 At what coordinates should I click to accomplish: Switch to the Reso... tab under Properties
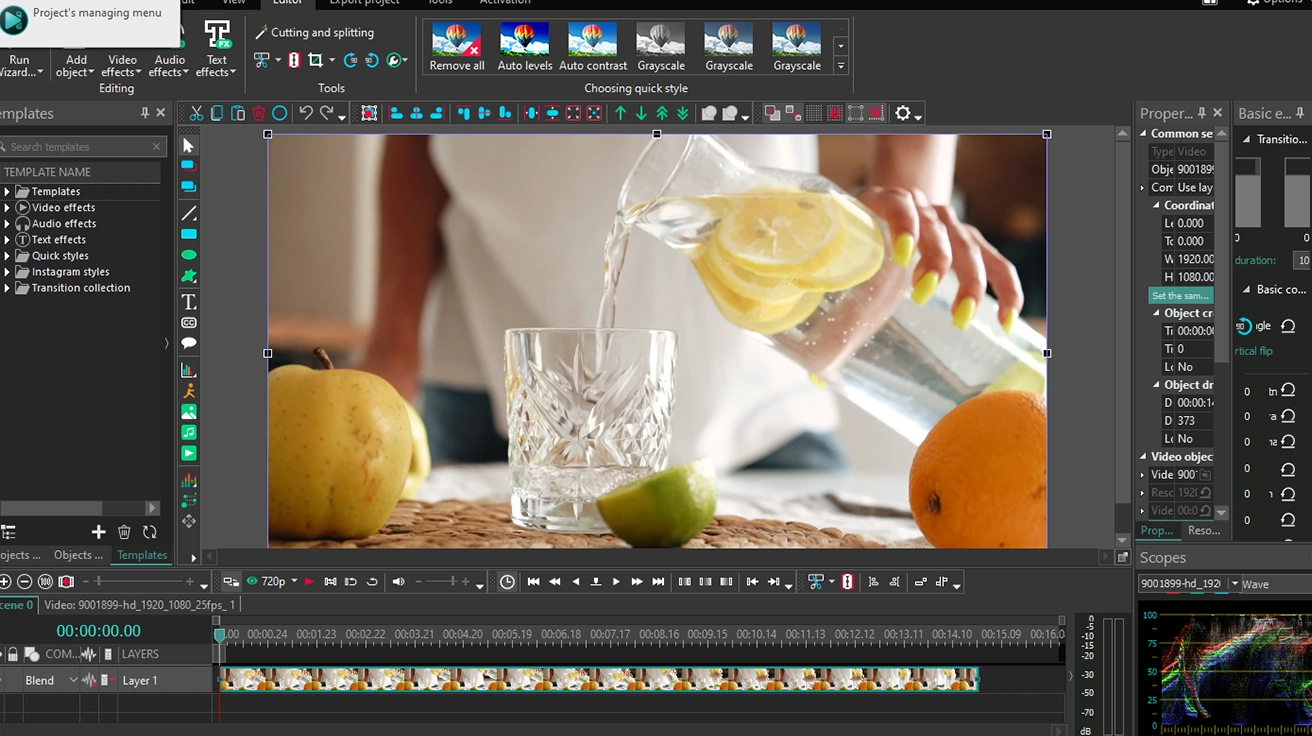point(1203,530)
